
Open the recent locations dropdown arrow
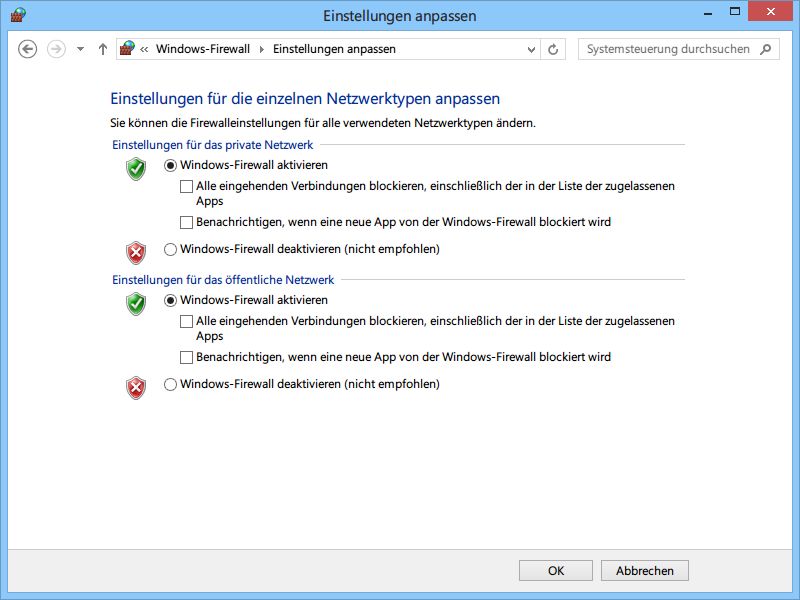click(x=80, y=49)
